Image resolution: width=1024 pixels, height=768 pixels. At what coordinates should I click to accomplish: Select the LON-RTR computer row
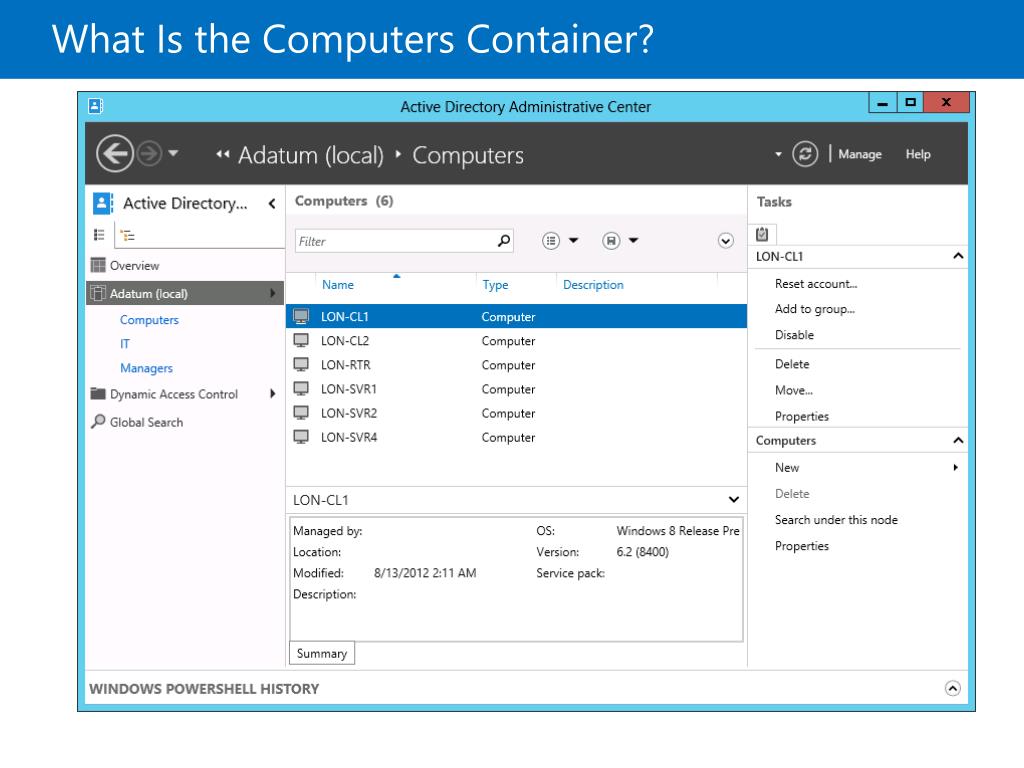(x=517, y=365)
